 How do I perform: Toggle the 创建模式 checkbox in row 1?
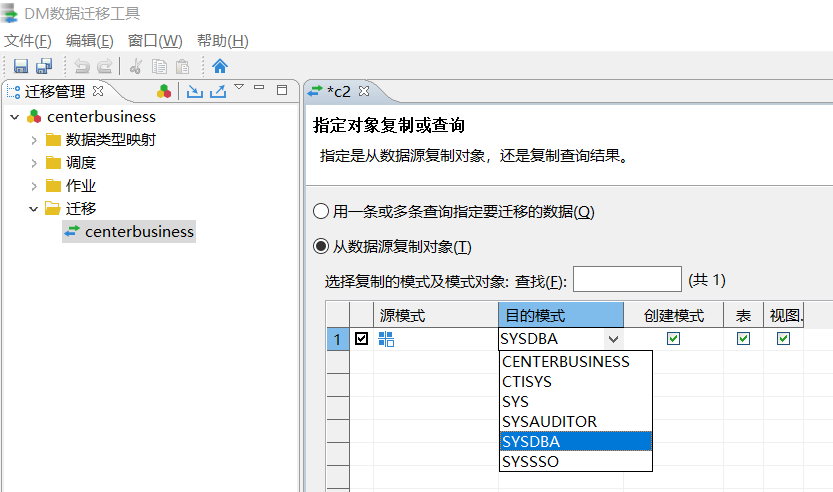point(674,338)
